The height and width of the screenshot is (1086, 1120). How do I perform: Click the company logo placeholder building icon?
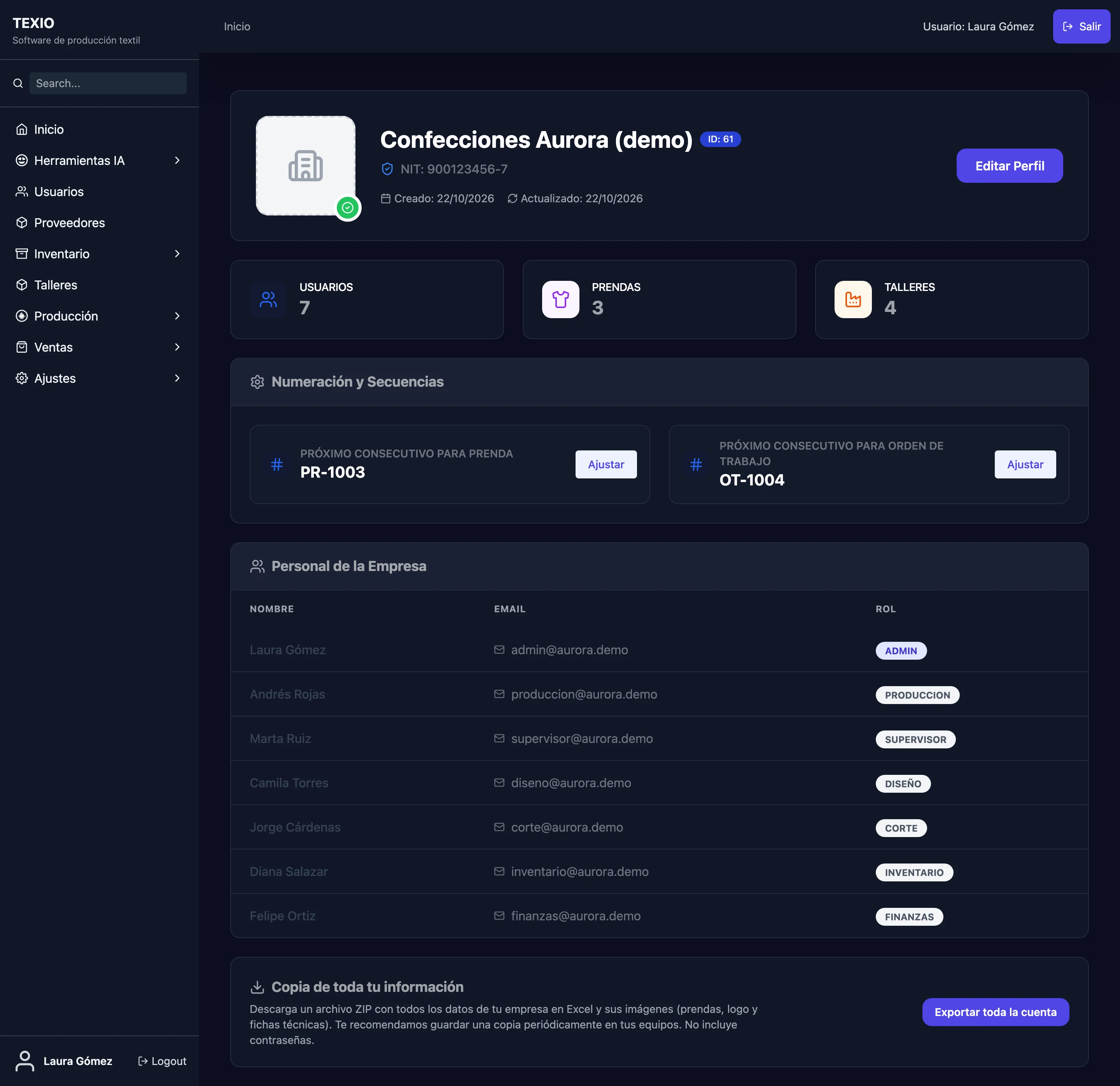[306, 166]
